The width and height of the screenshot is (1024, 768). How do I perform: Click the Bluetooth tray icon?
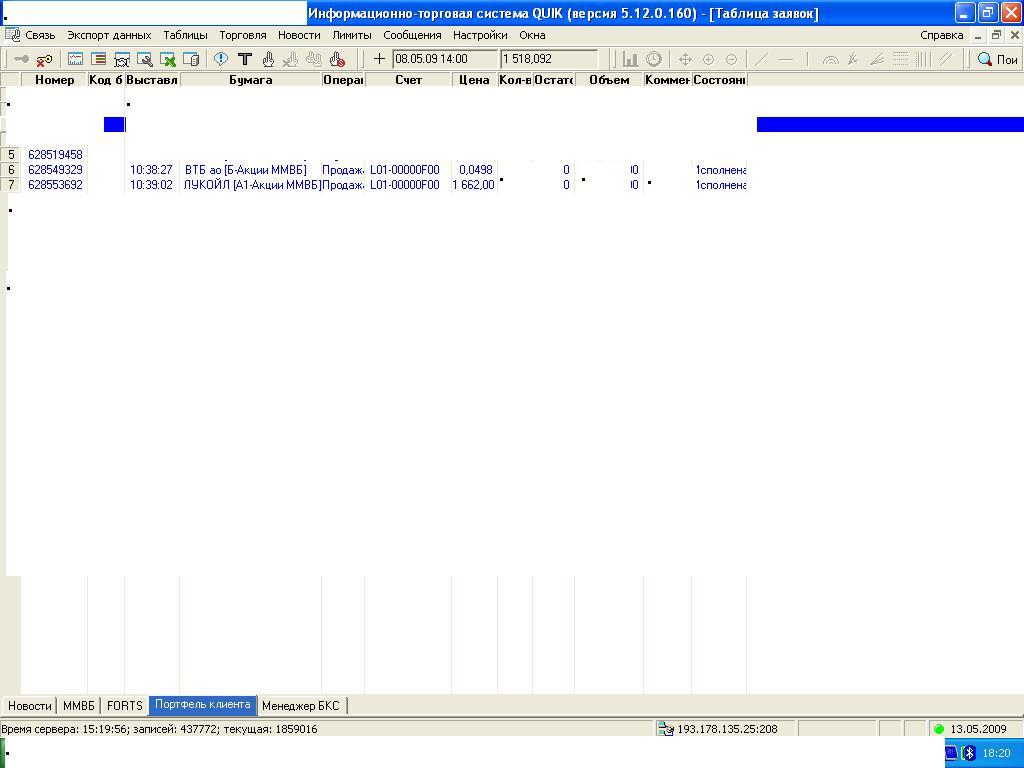pyautogui.click(x=970, y=753)
